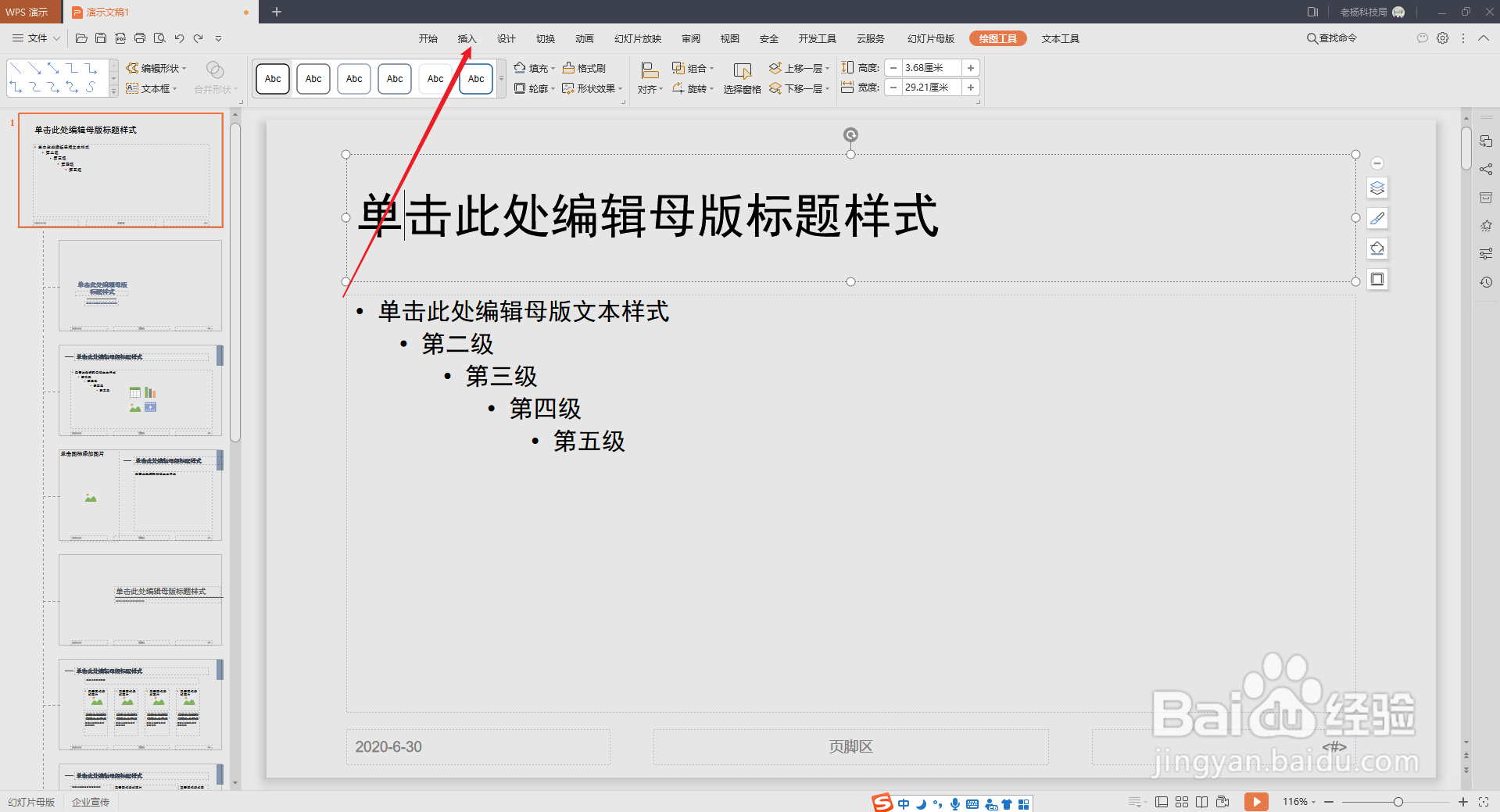The width and height of the screenshot is (1500, 812).
Task: Select the second slide thumbnail
Action: 140,287
